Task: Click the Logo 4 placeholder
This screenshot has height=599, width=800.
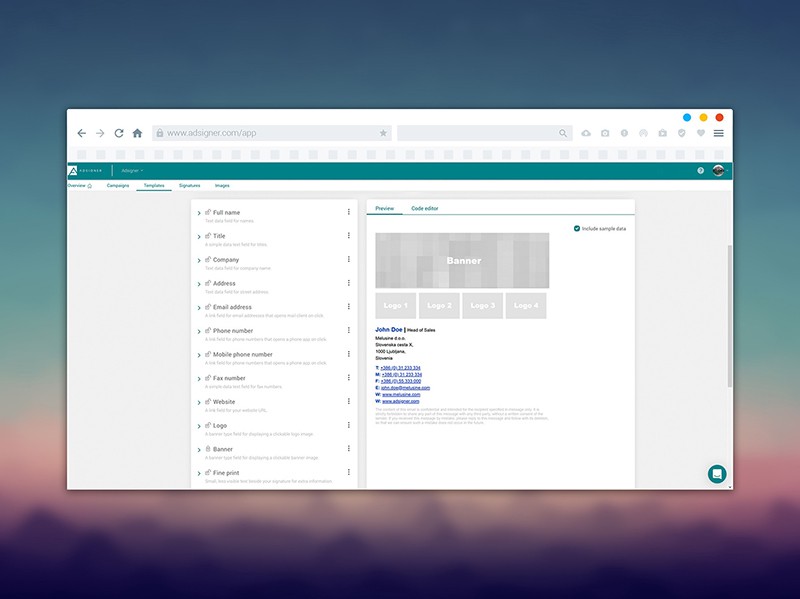Action: click(526, 306)
